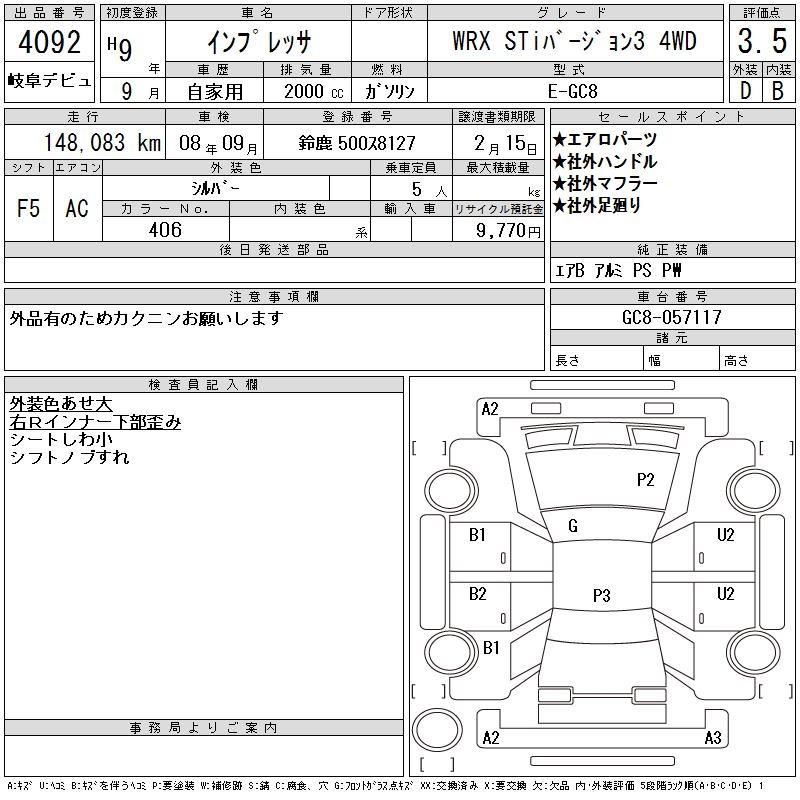Click the P3 mark on the roof

point(602,595)
